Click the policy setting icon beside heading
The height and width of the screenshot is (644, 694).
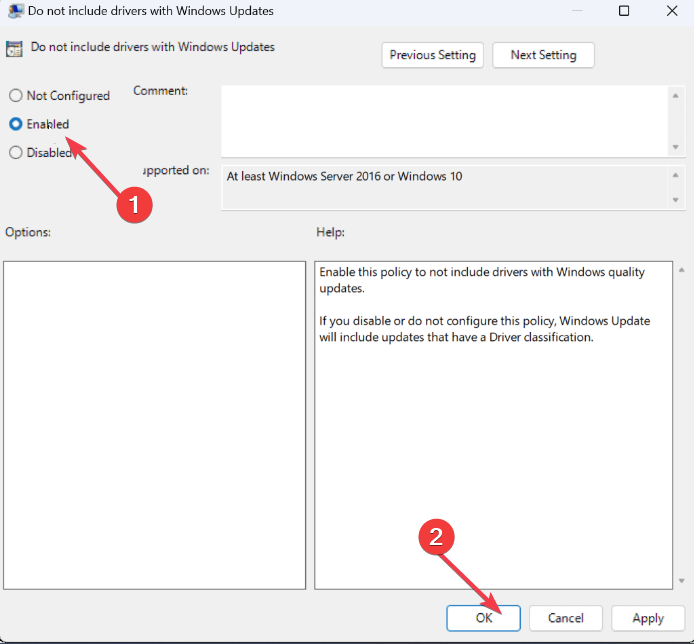point(14,49)
